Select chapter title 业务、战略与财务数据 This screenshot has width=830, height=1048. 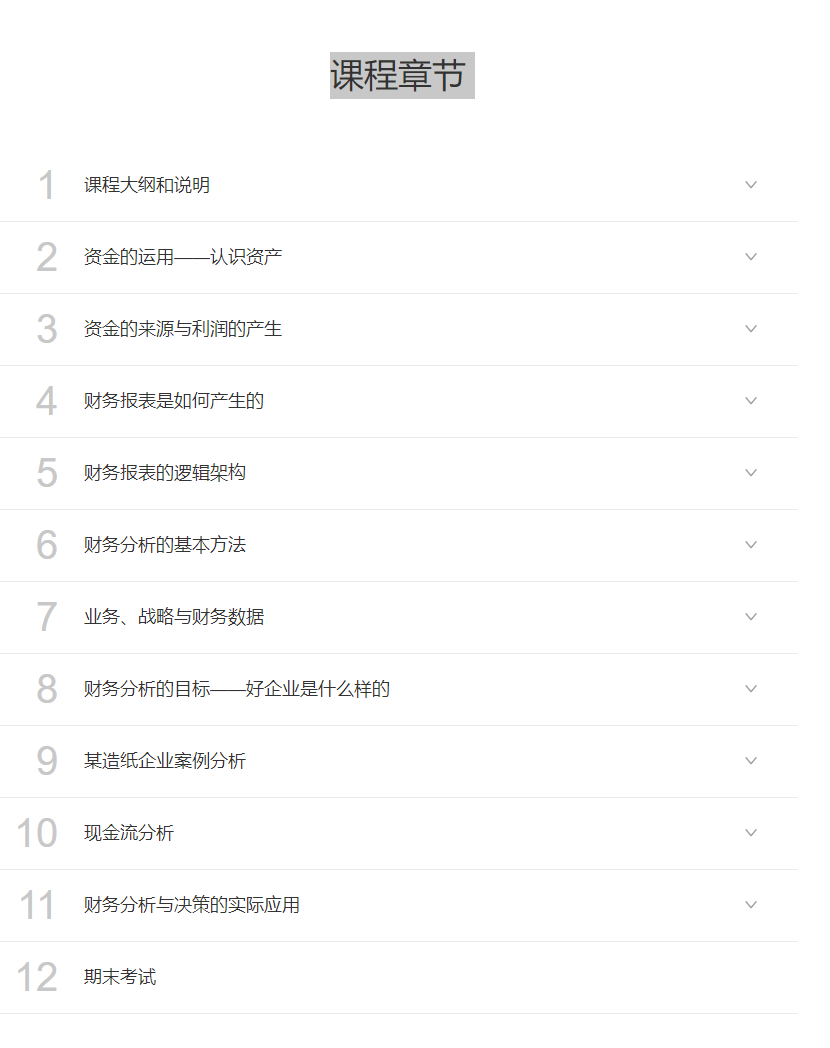pyautogui.click(x=174, y=617)
